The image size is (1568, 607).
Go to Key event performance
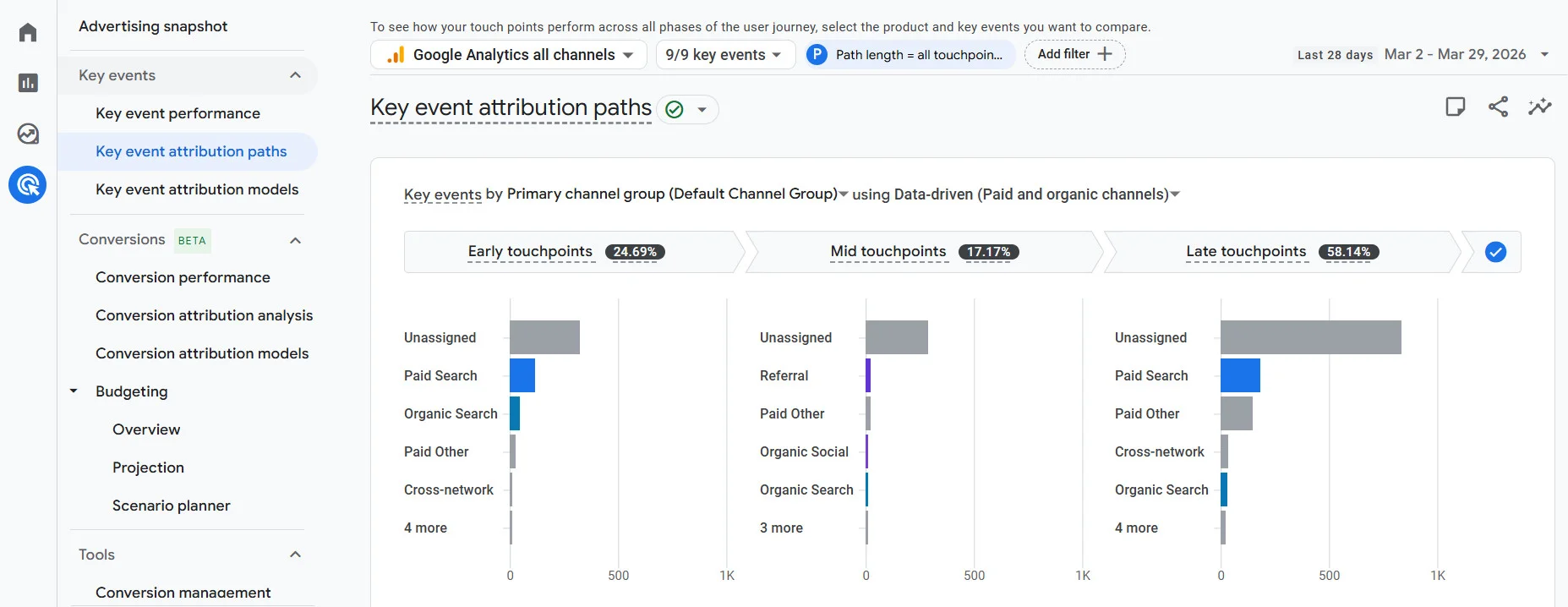pyautogui.click(x=178, y=113)
